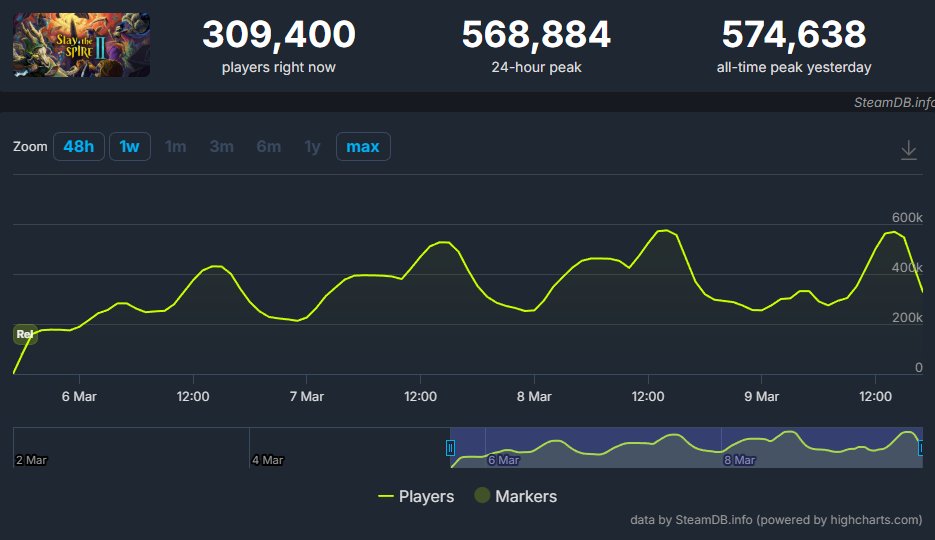Click the SteamDB.info watermark text at top right

click(x=894, y=103)
